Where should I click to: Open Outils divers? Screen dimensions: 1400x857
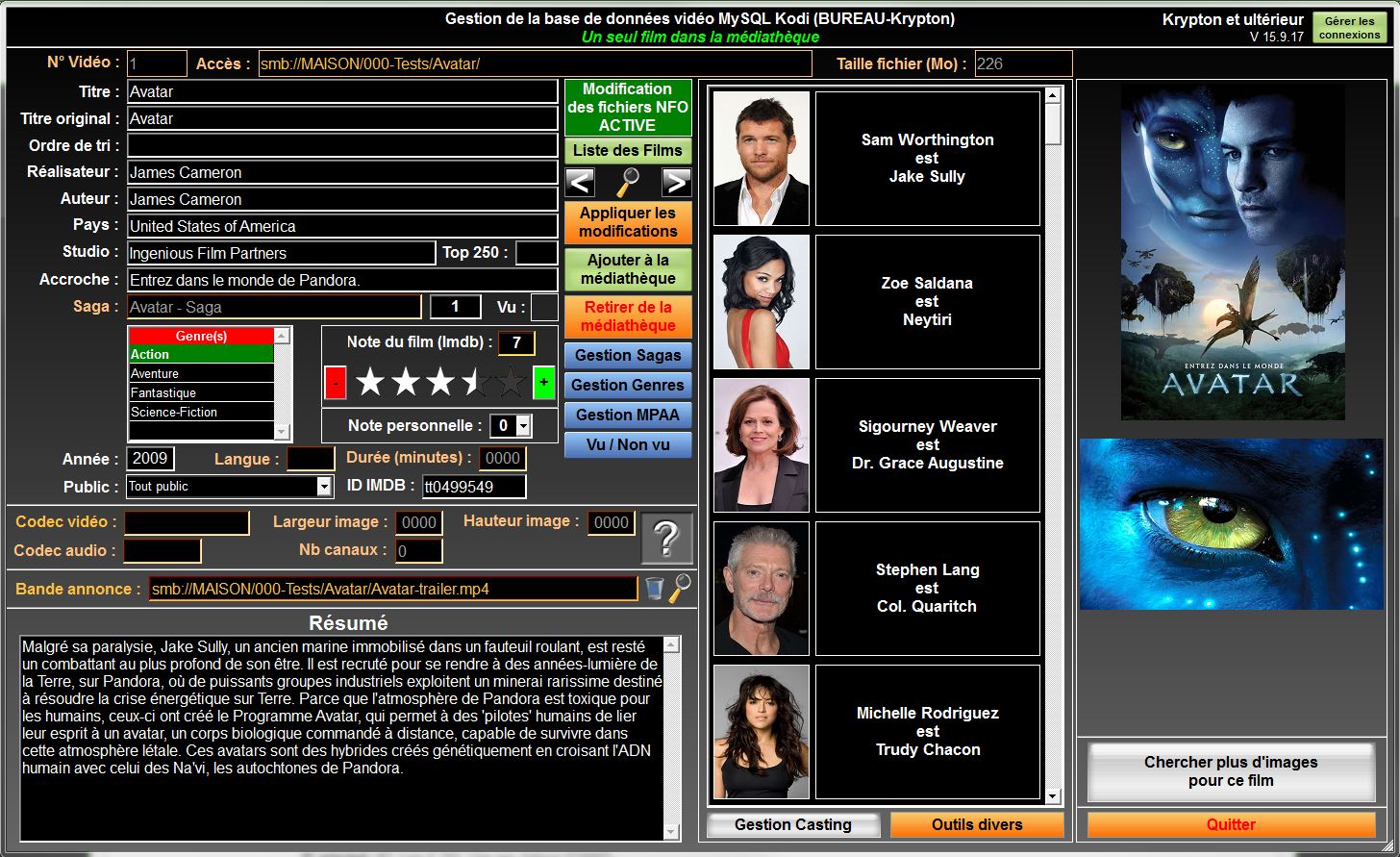[977, 824]
